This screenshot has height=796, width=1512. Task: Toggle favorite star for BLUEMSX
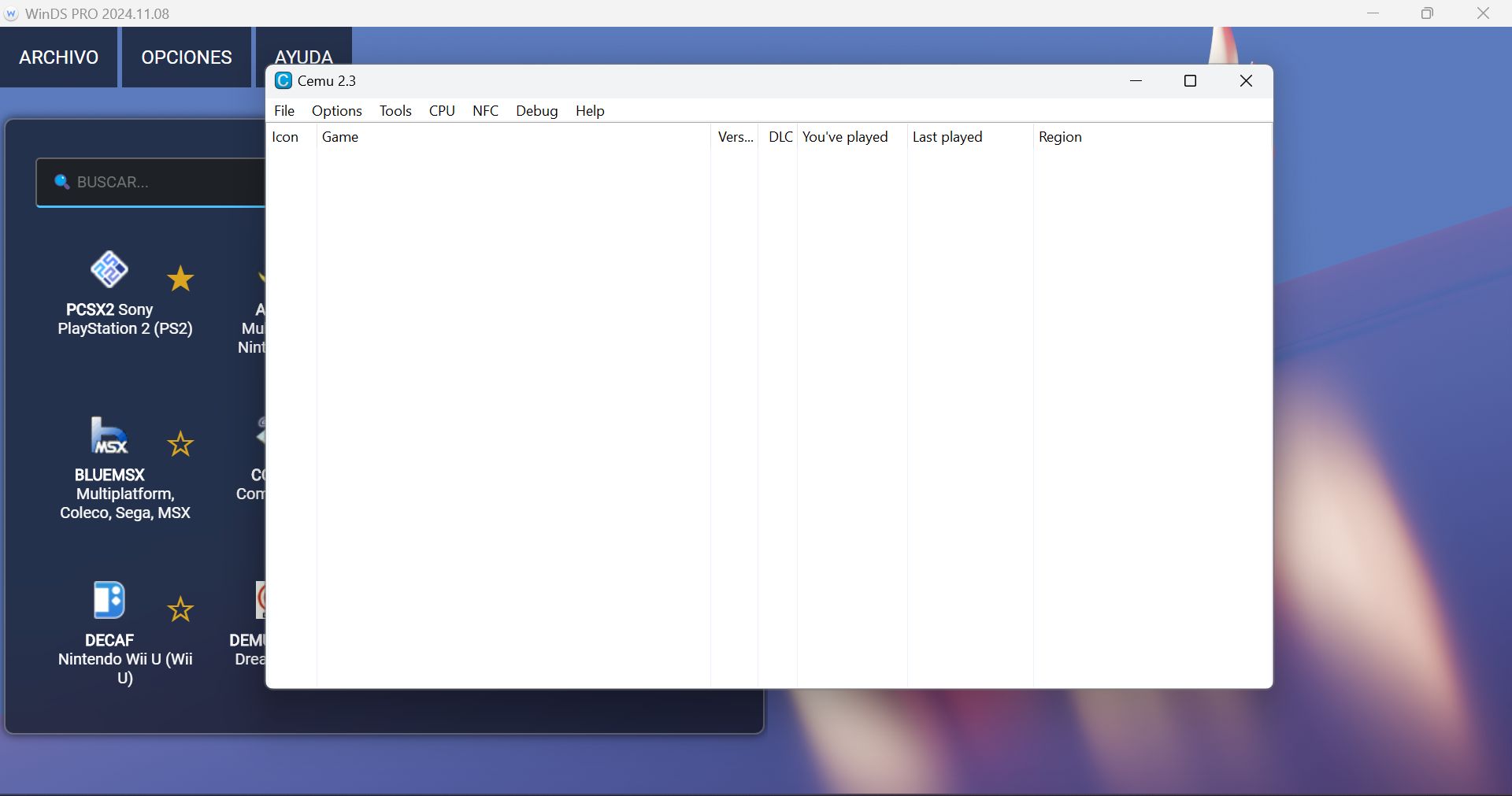[x=180, y=444]
